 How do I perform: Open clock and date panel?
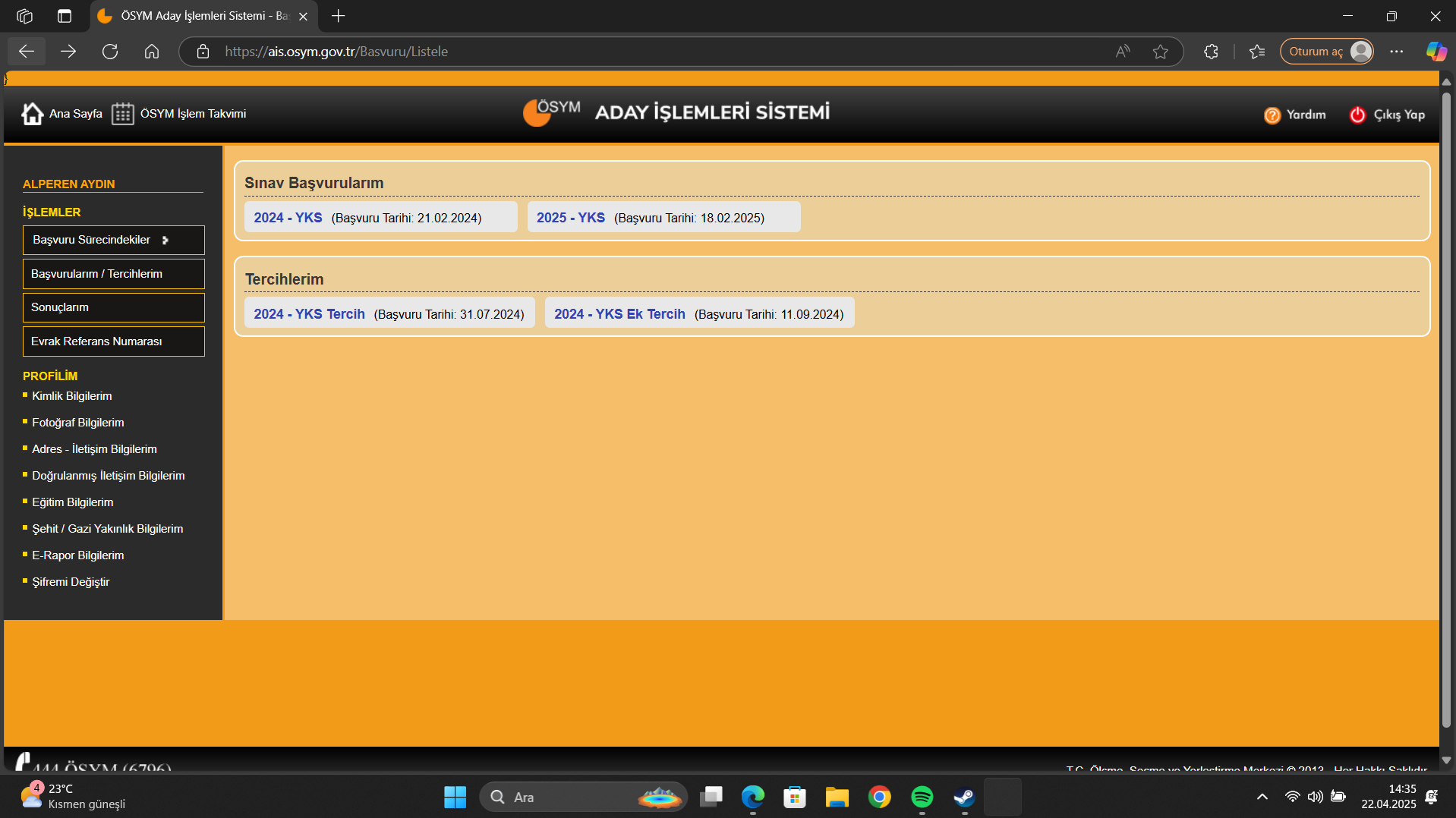click(1388, 797)
